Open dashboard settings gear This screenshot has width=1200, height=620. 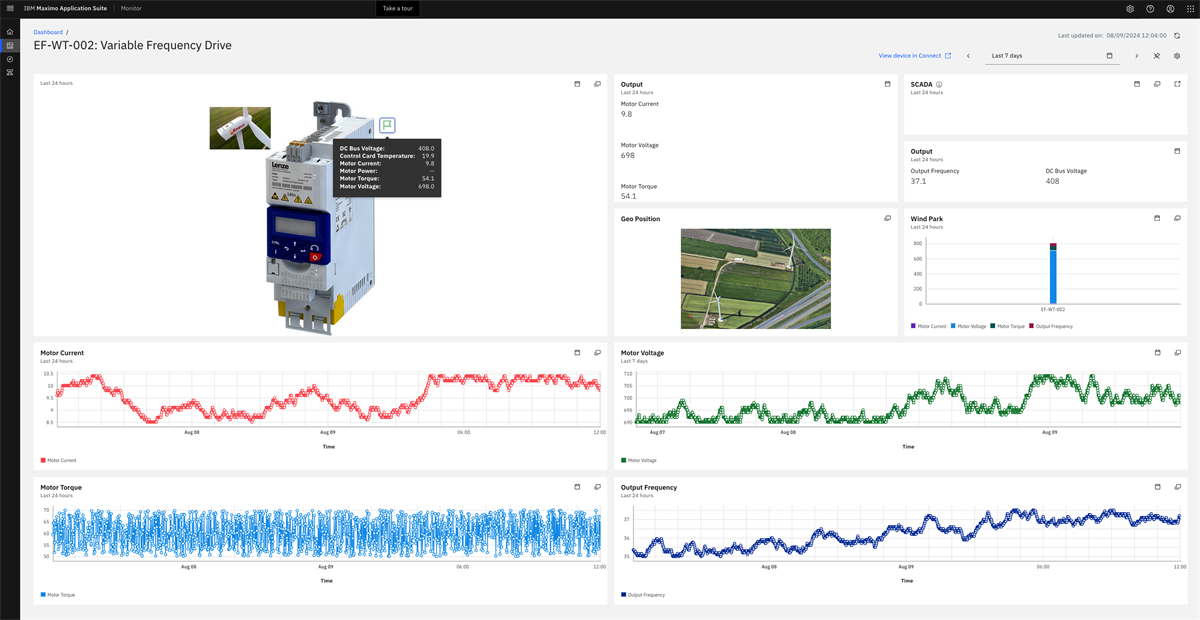click(x=1177, y=56)
